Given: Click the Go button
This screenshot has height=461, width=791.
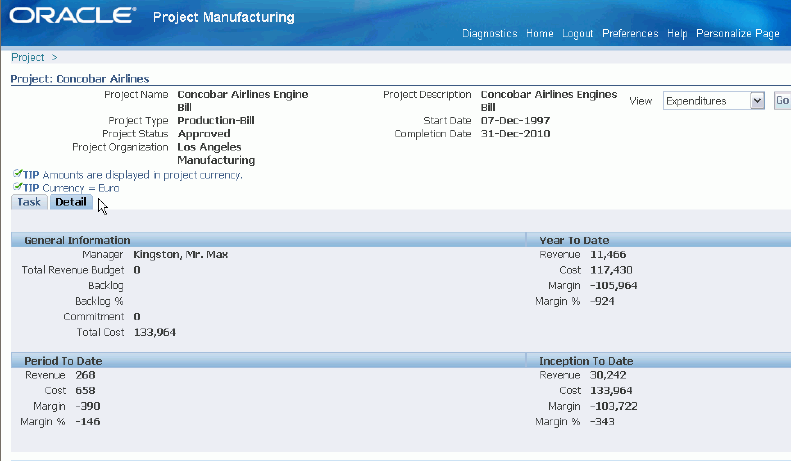Looking at the screenshot, I should click(782, 101).
